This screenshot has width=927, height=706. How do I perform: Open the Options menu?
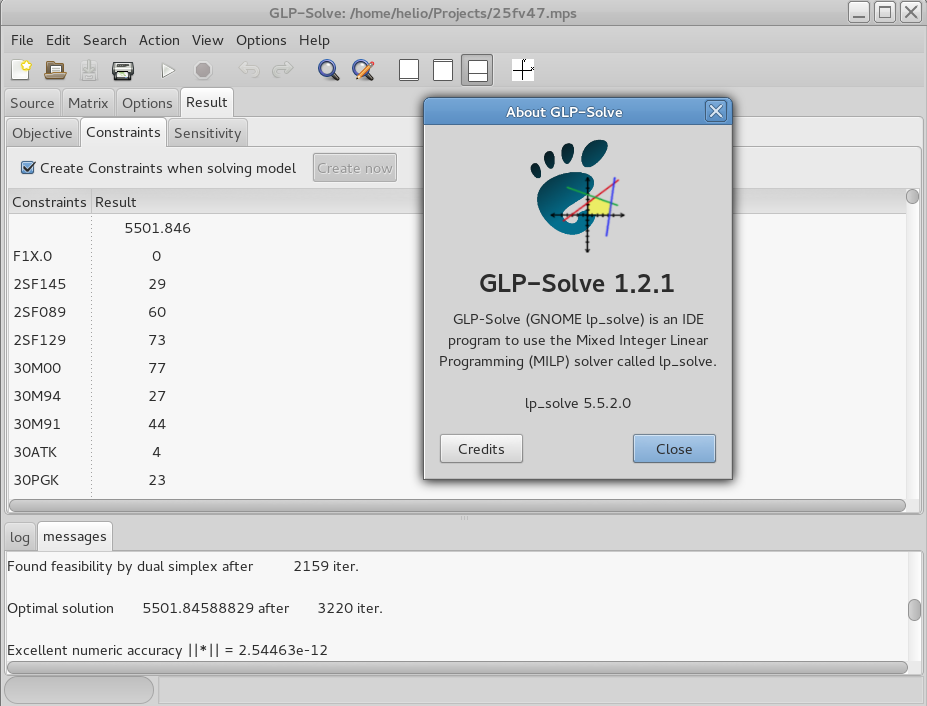click(x=261, y=40)
